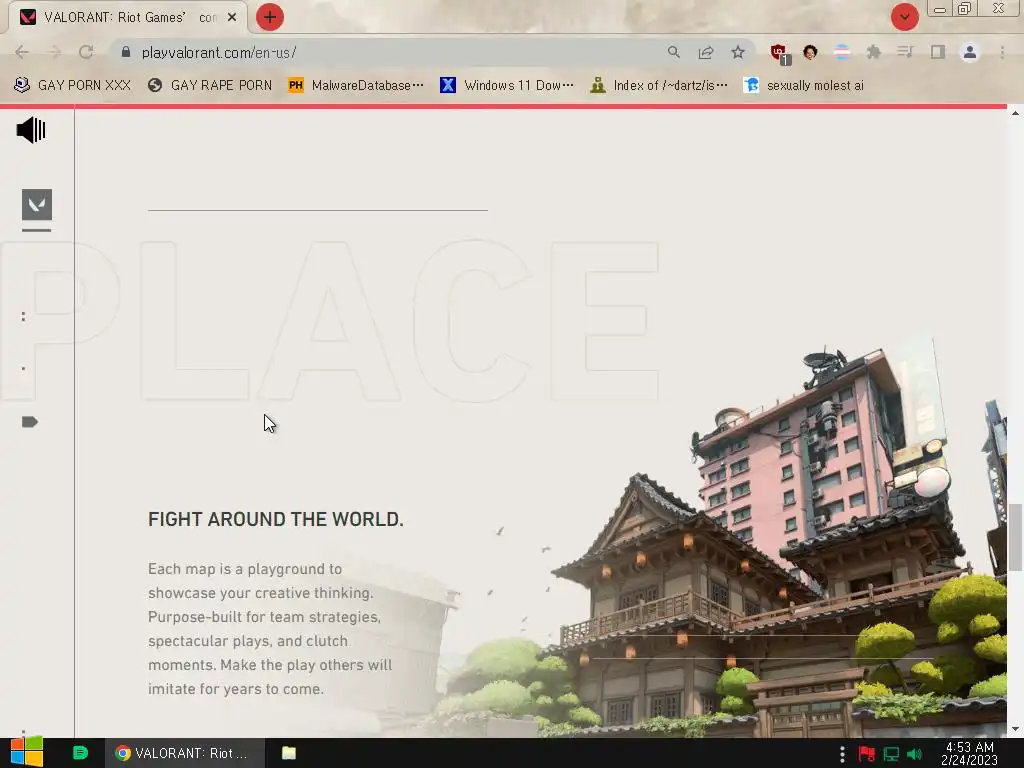Click the page scrollbar up arrow
This screenshot has height=768, width=1024.
[x=1016, y=113]
